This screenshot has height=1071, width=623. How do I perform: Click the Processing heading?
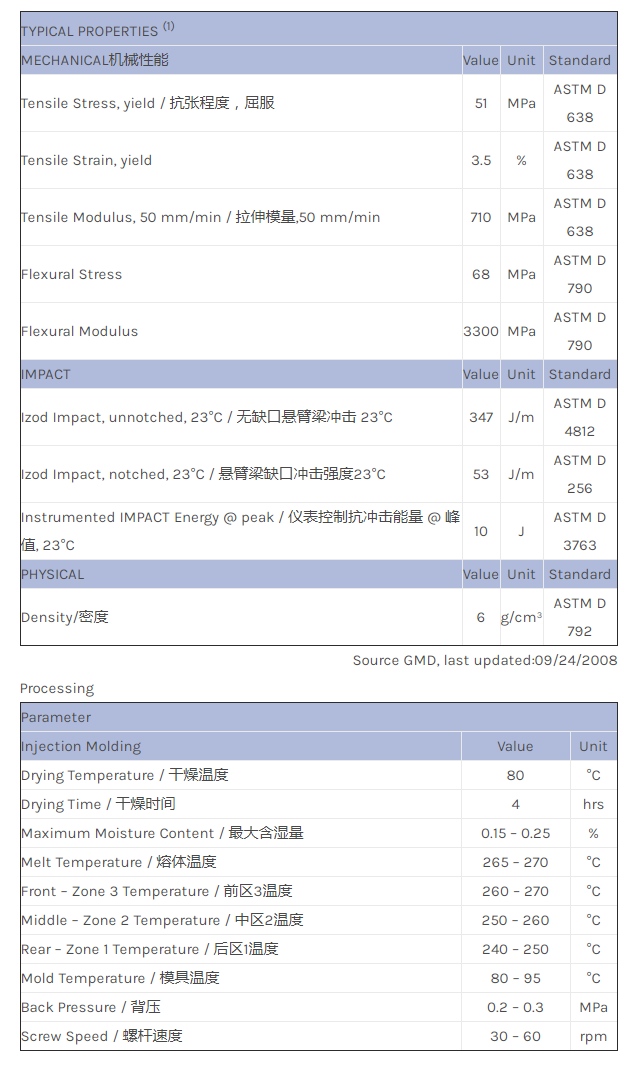tap(57, 688)
